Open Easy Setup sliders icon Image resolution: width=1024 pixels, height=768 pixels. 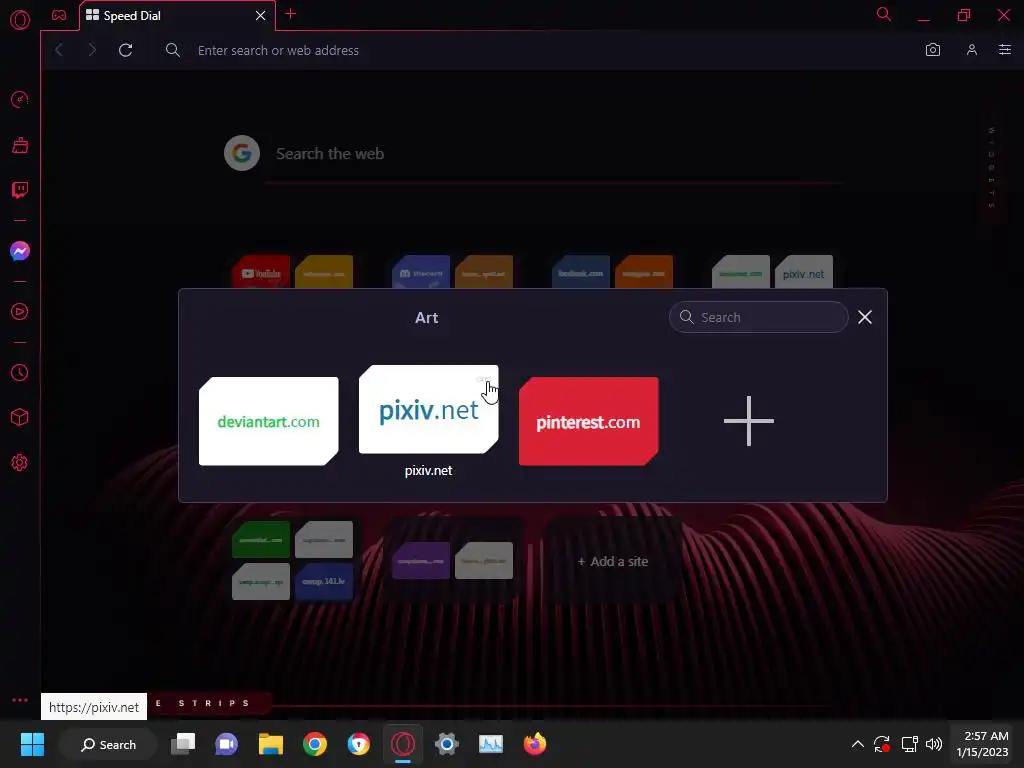point(1005,50)
